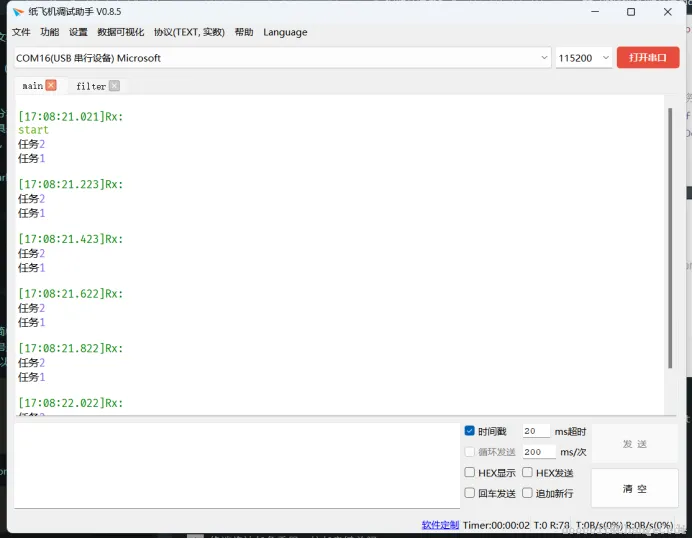Expand the COM16 serial port dropdown
693x539 pixels.
point(282,58)
